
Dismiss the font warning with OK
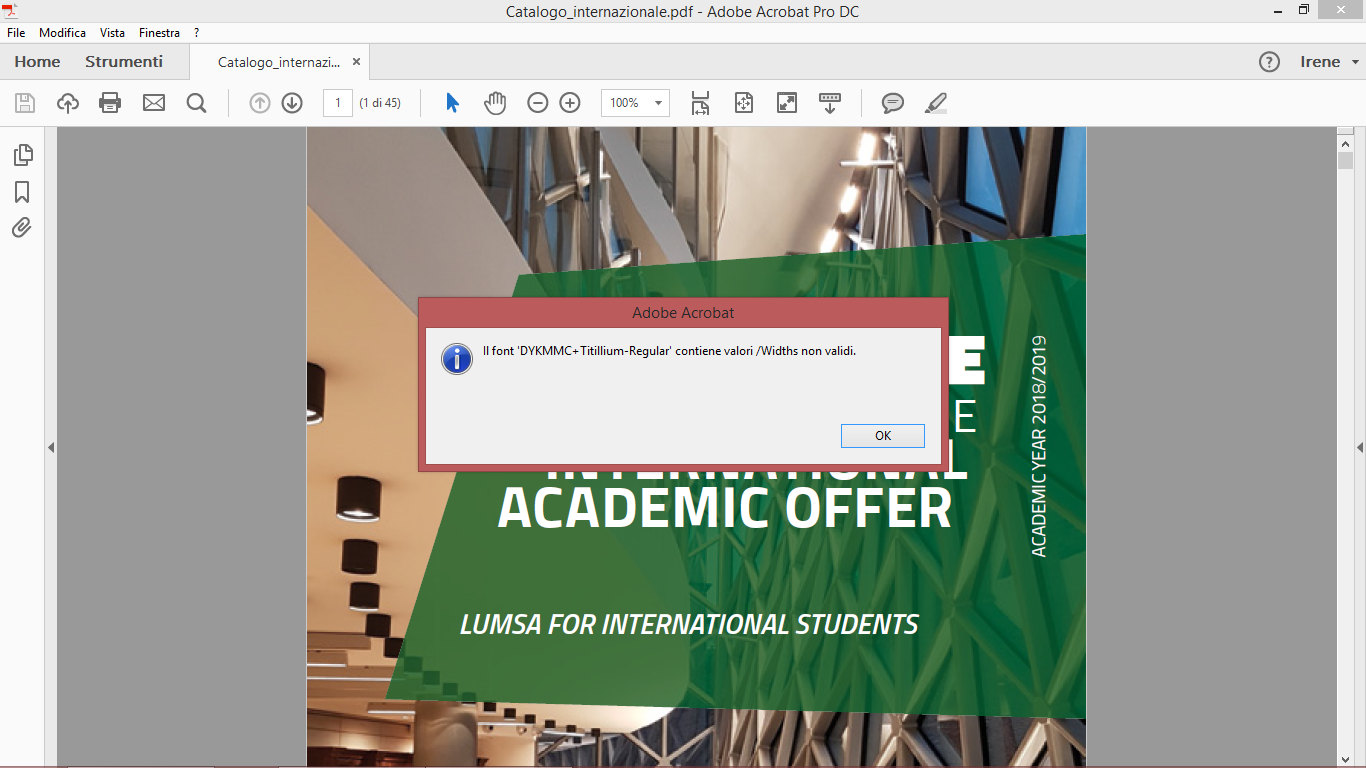(881, 435)
